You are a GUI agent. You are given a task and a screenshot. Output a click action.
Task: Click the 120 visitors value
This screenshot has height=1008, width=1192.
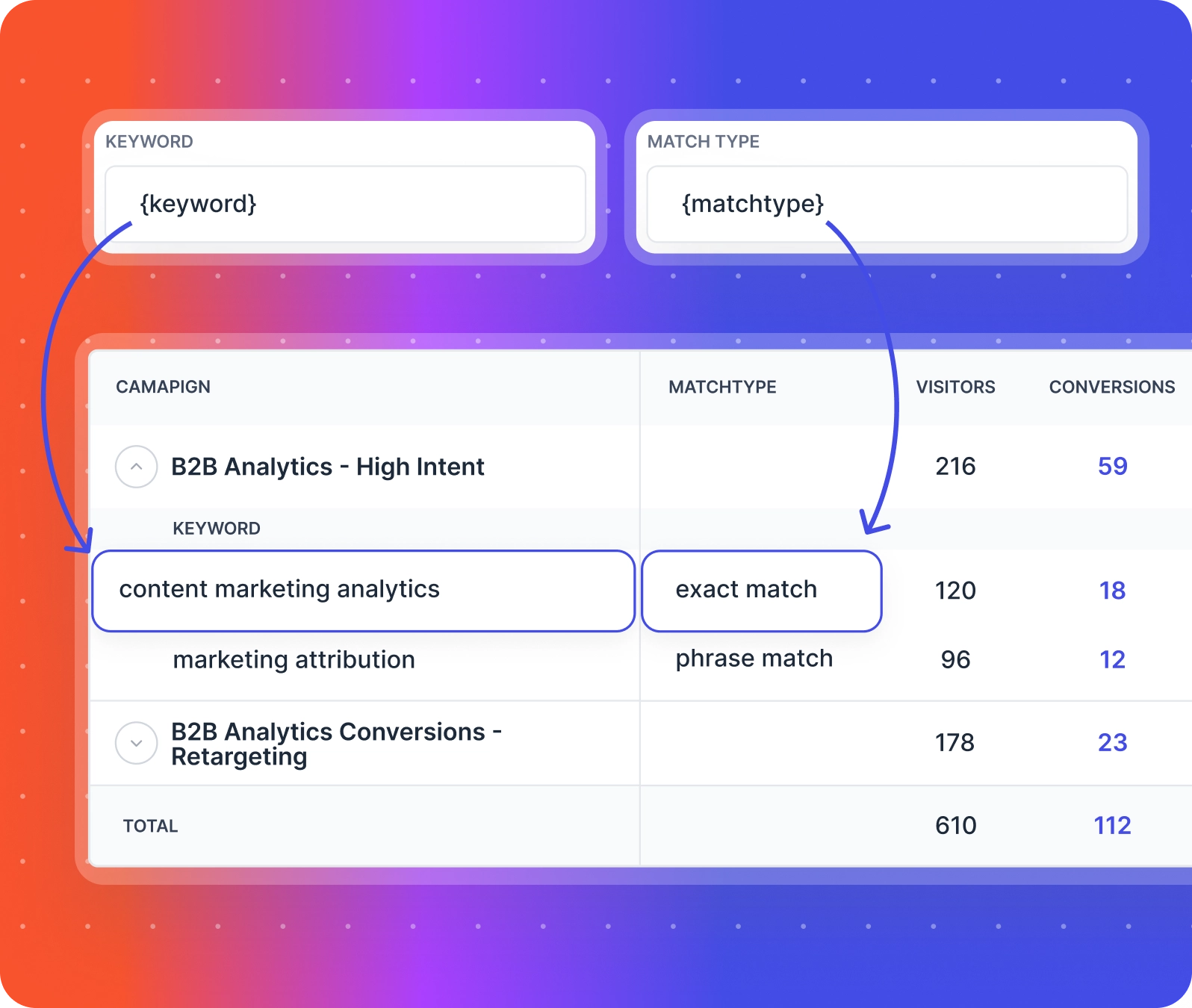click(956, 591)
